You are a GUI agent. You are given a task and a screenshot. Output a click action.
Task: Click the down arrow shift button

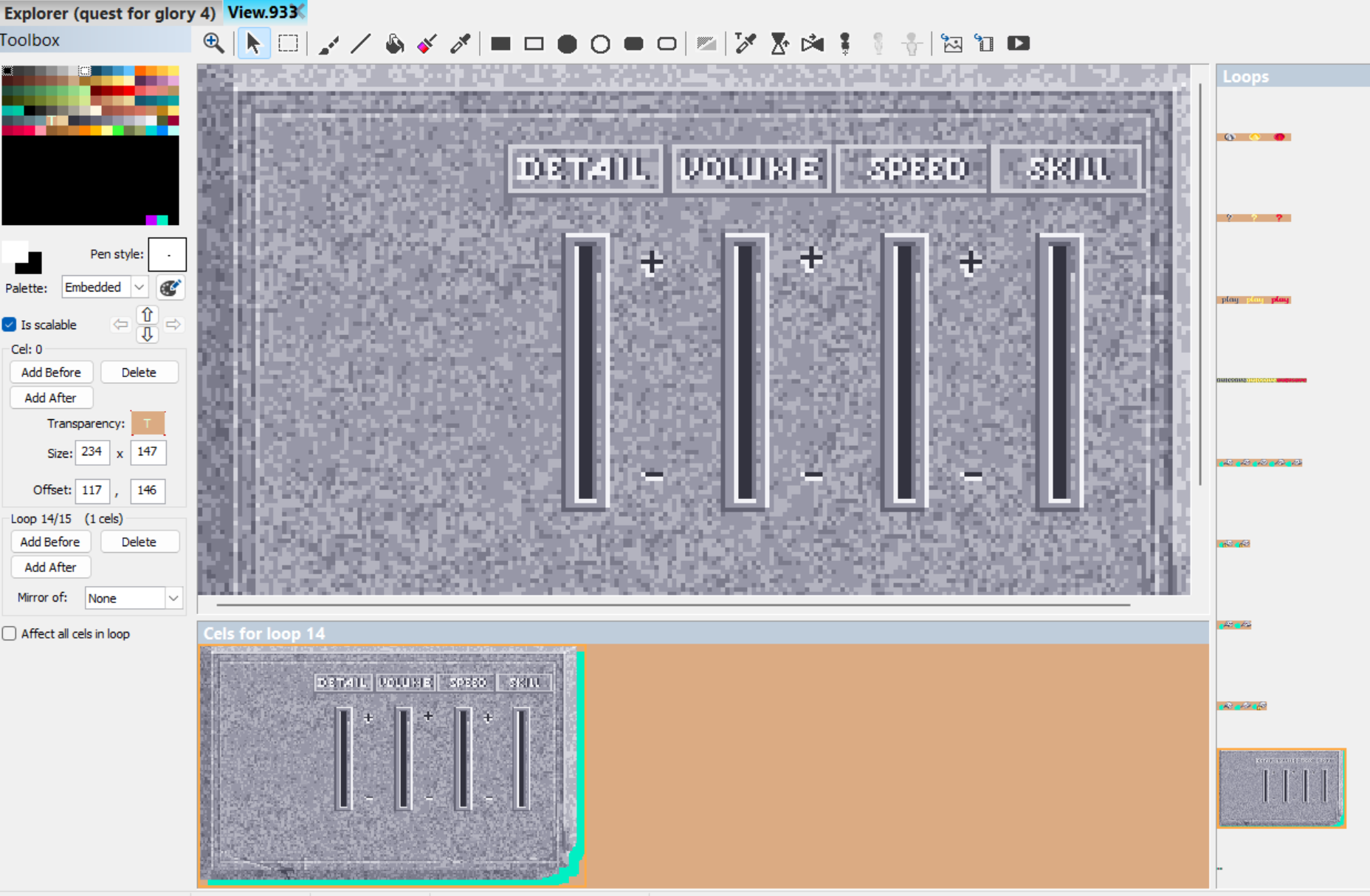click(x=147, y=334)
